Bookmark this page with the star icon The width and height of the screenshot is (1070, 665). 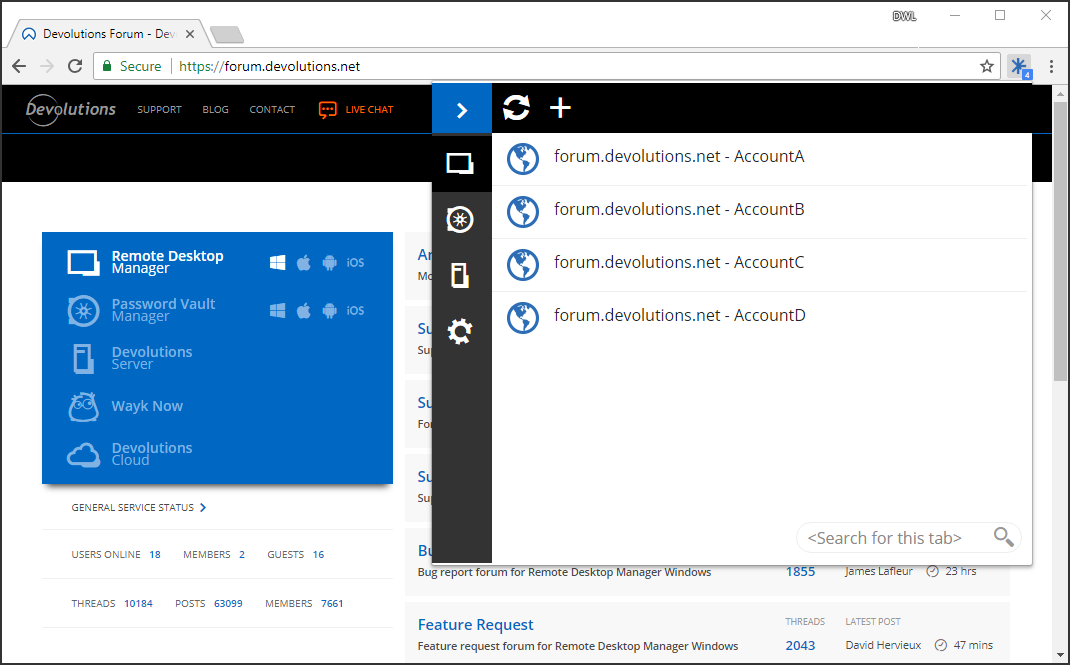click(x=987, y=66)
